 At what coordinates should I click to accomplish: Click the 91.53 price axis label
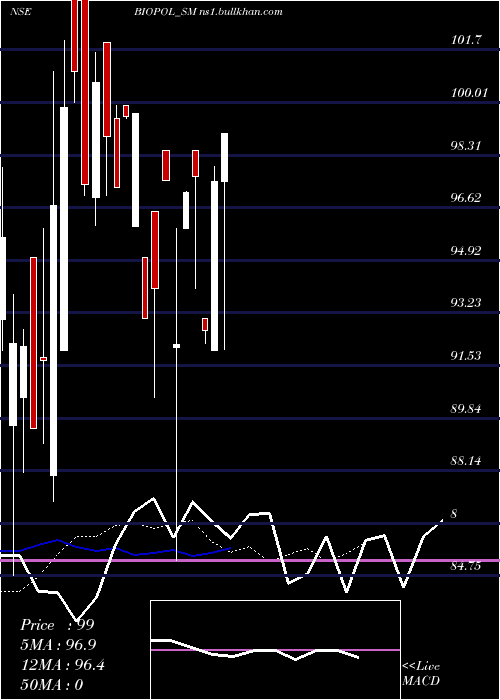point(466,355)
